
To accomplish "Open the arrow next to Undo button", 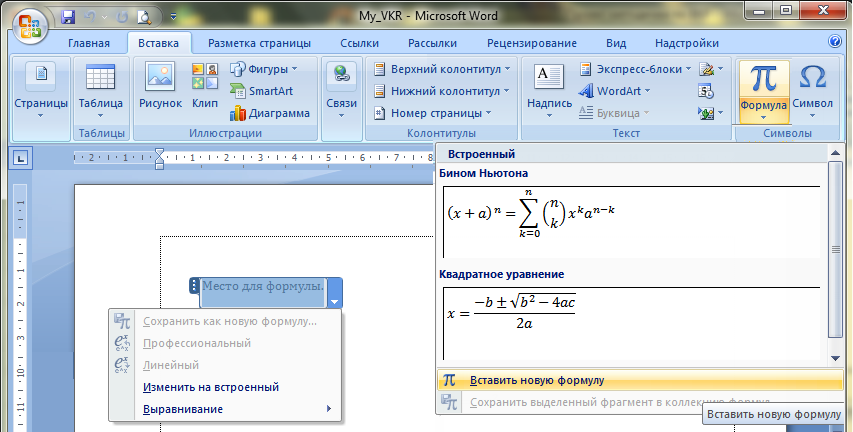I will point(104,17).
